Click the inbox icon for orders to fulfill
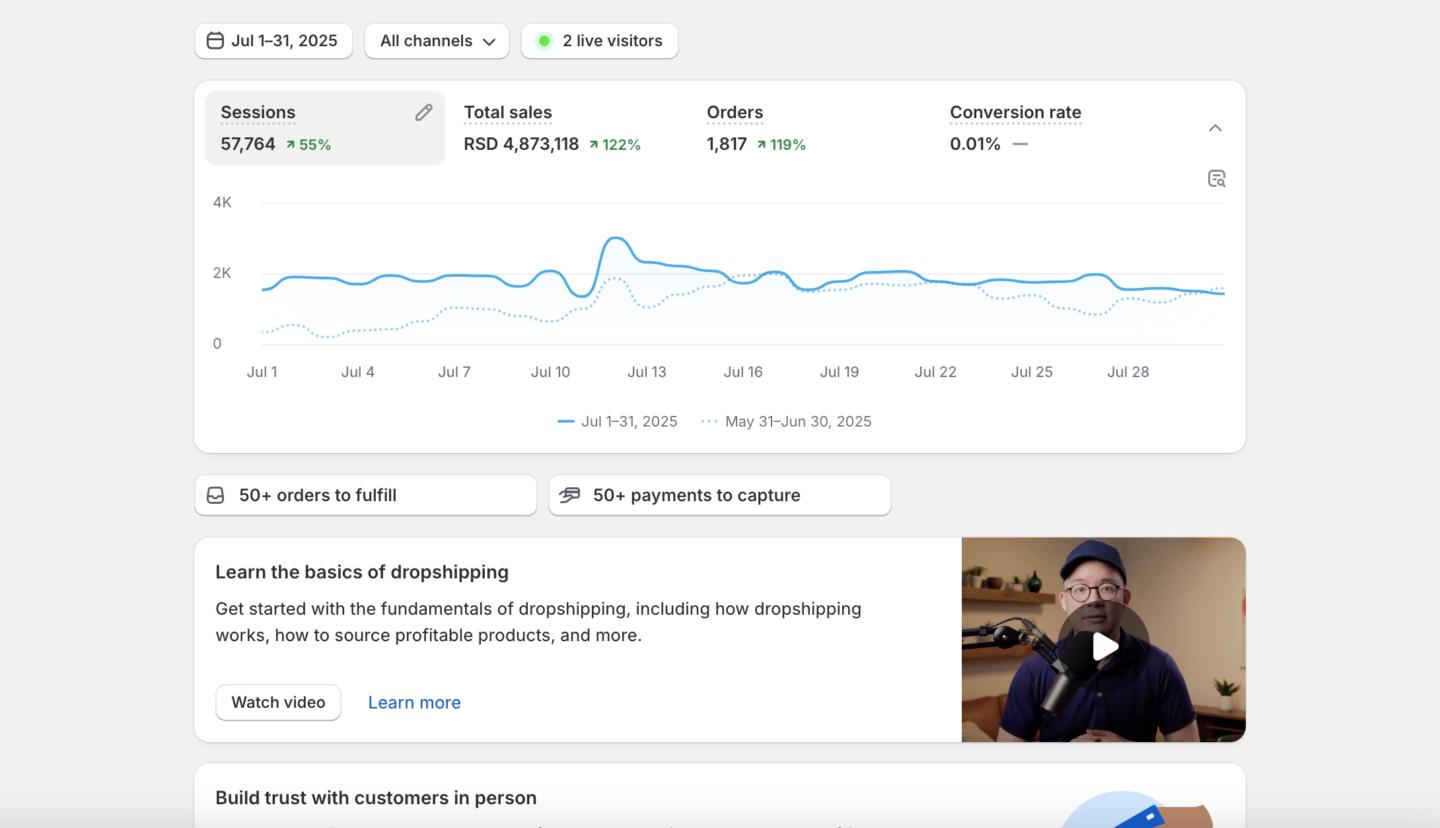The image size is (1440, 828). [x=216, y=495]
